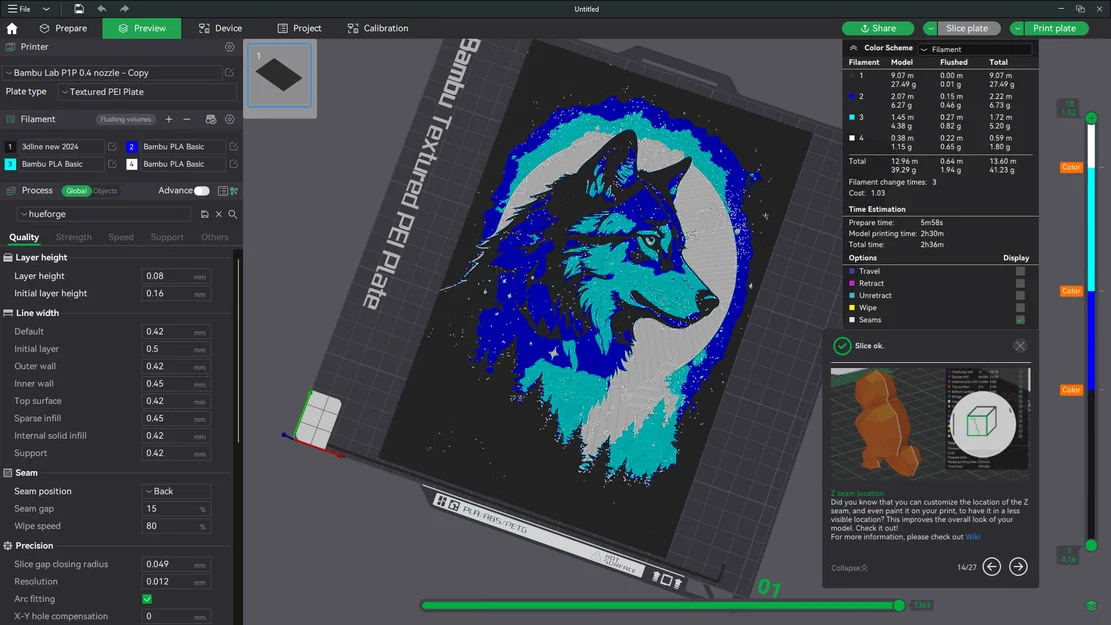The width and height of the screenshot is (1111, 625).
Task: Open the process parameter list view icon
Action: point(222,191)
